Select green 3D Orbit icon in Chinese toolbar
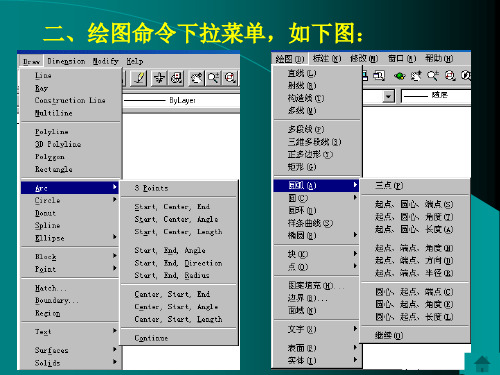The image size is (500, 375). [399, 76]
